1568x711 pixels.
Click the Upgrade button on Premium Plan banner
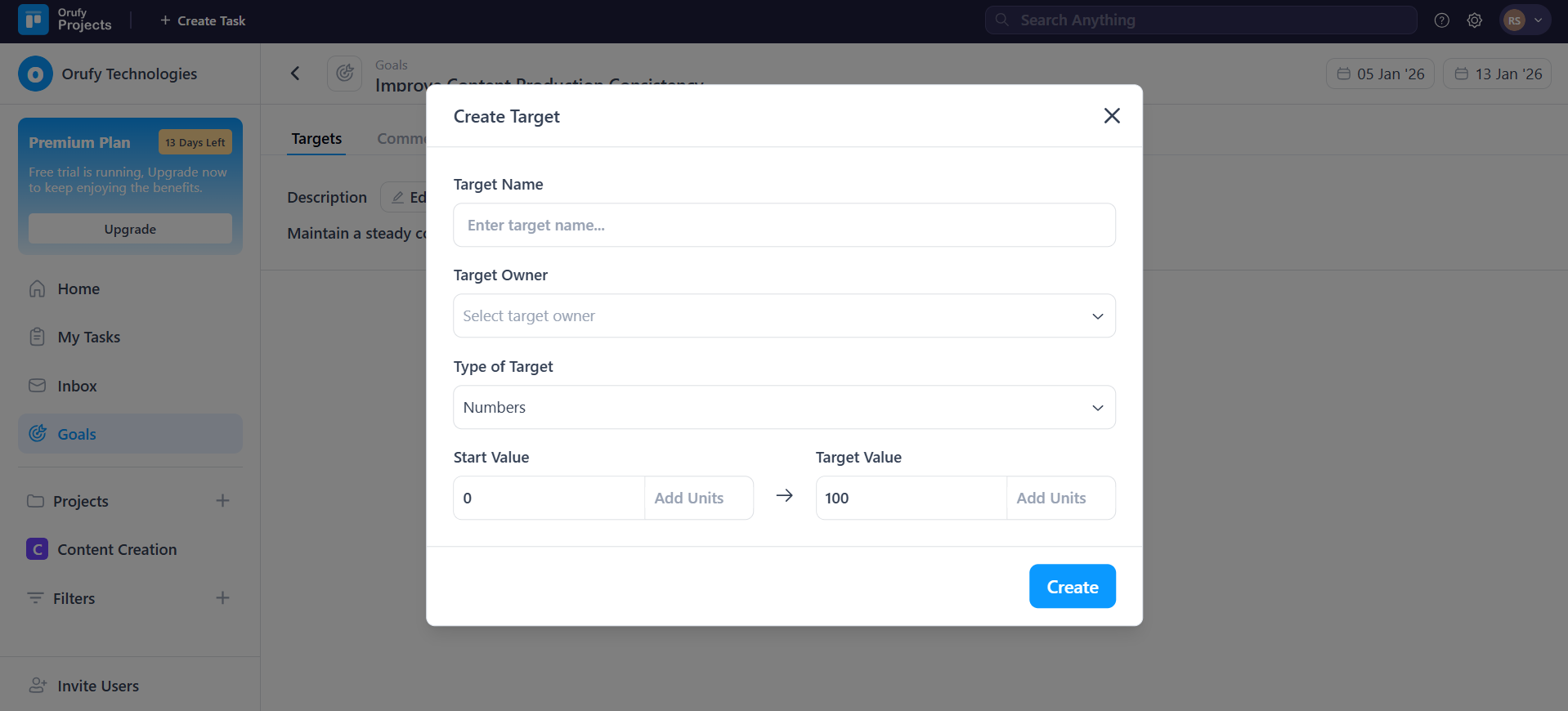point(129,229)
